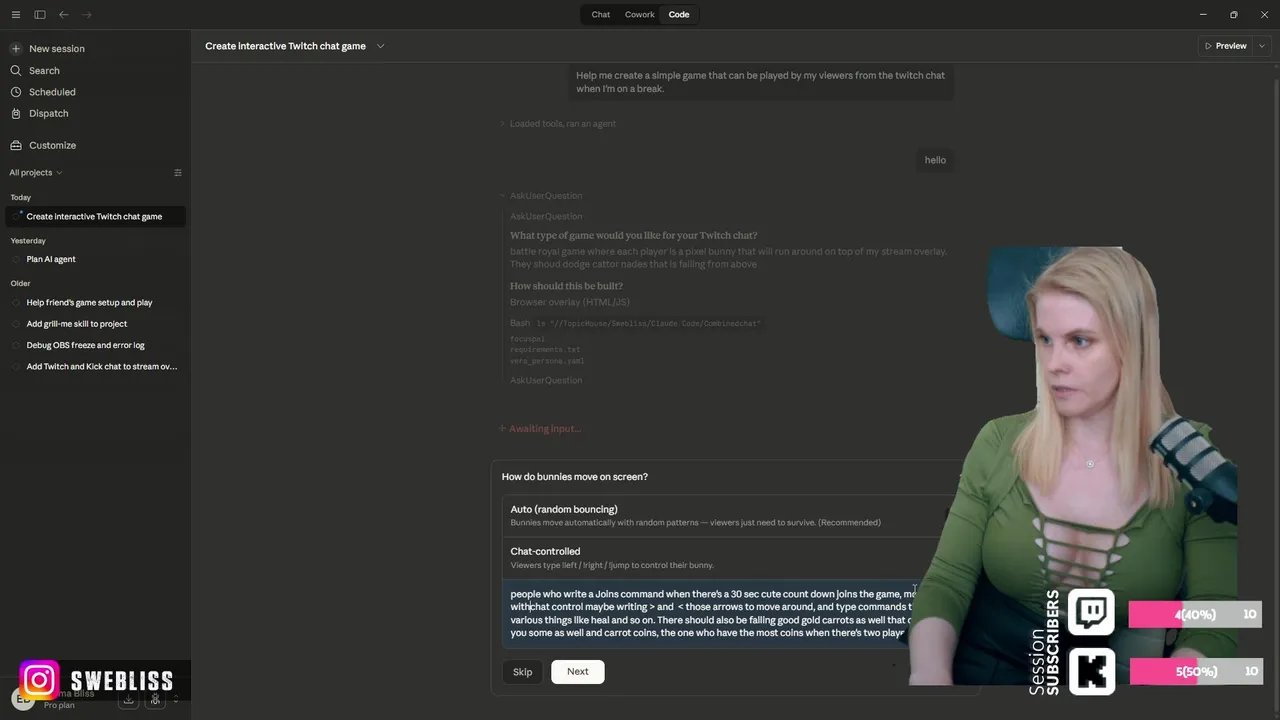1280x720 pixels.
Task: Click the Kick subscriber progress bar
Action: click(1195, 672)
